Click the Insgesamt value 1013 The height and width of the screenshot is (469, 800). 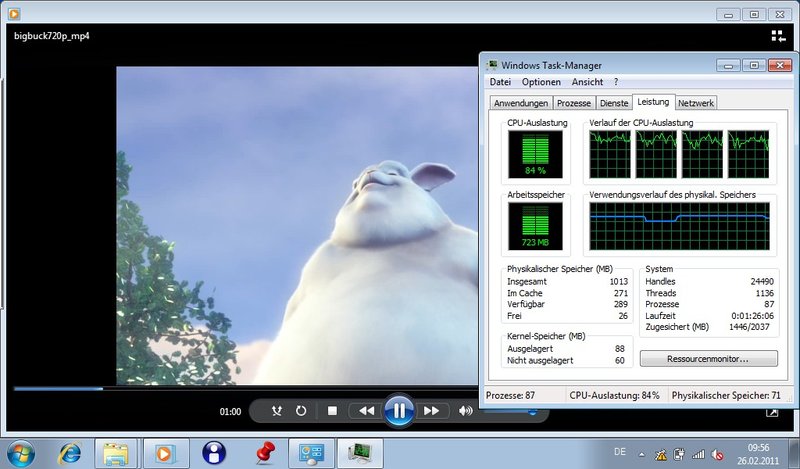pyautogui.click(x=618, y=282)
